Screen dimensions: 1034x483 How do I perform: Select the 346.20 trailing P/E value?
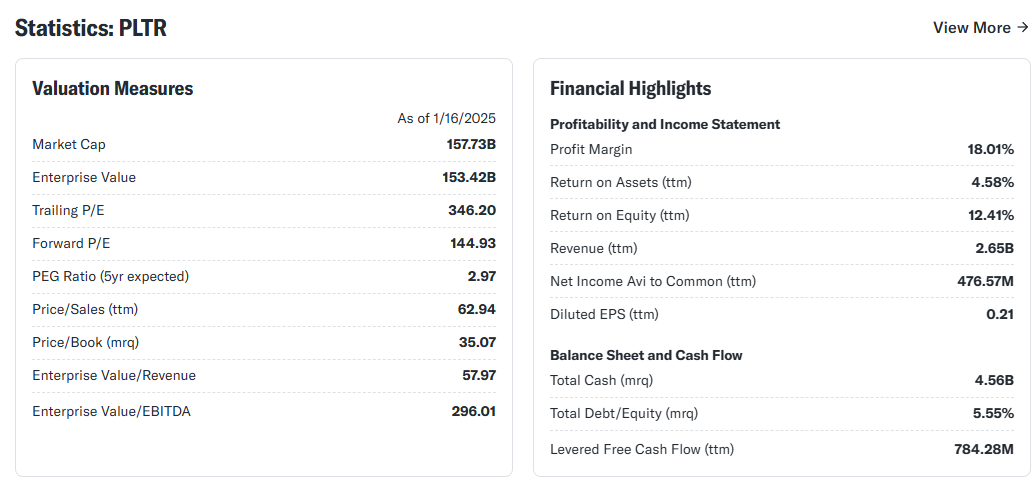click(x=472, y=210)
